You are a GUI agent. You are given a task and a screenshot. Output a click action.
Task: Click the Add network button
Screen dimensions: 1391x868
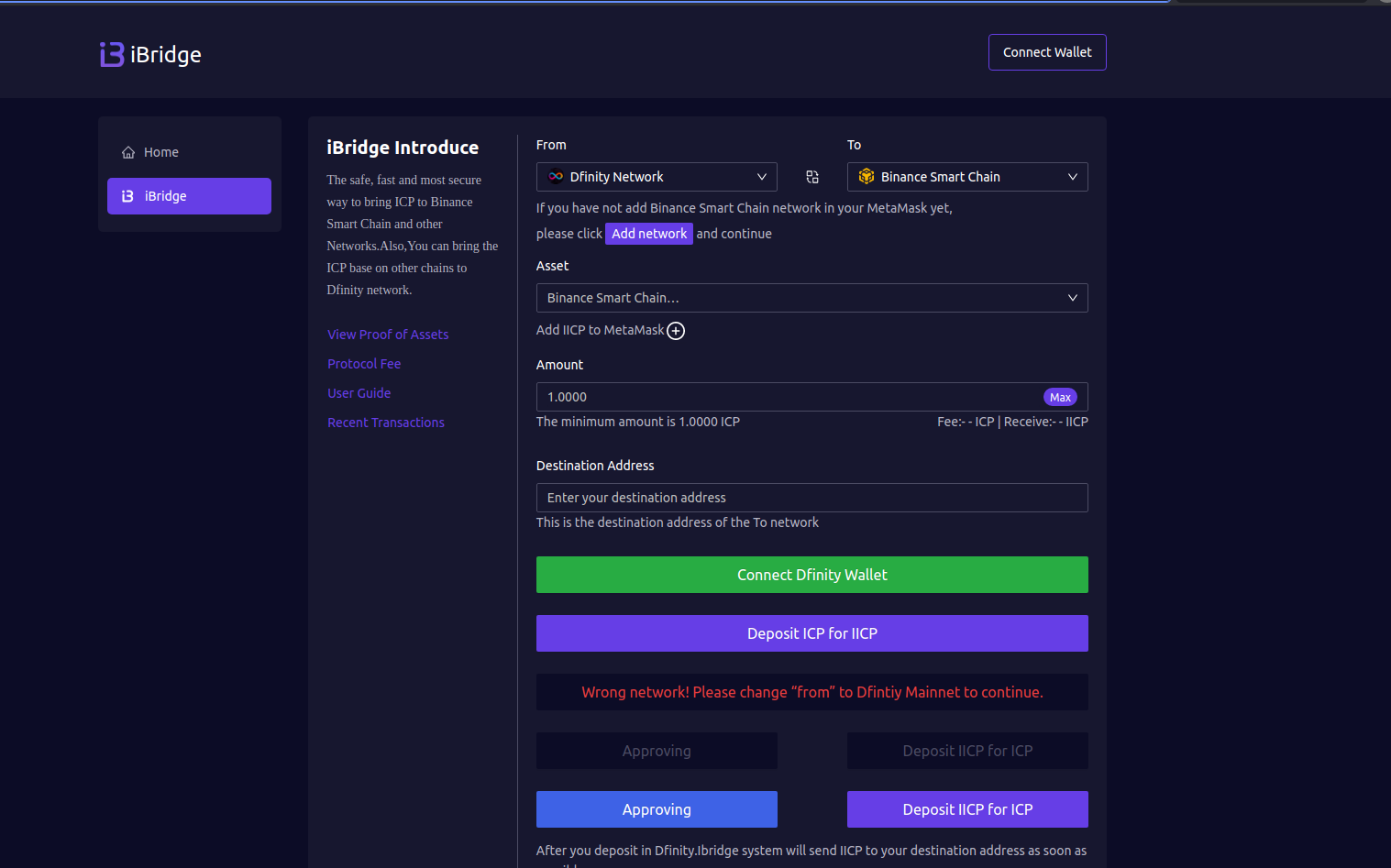[649, 234]
